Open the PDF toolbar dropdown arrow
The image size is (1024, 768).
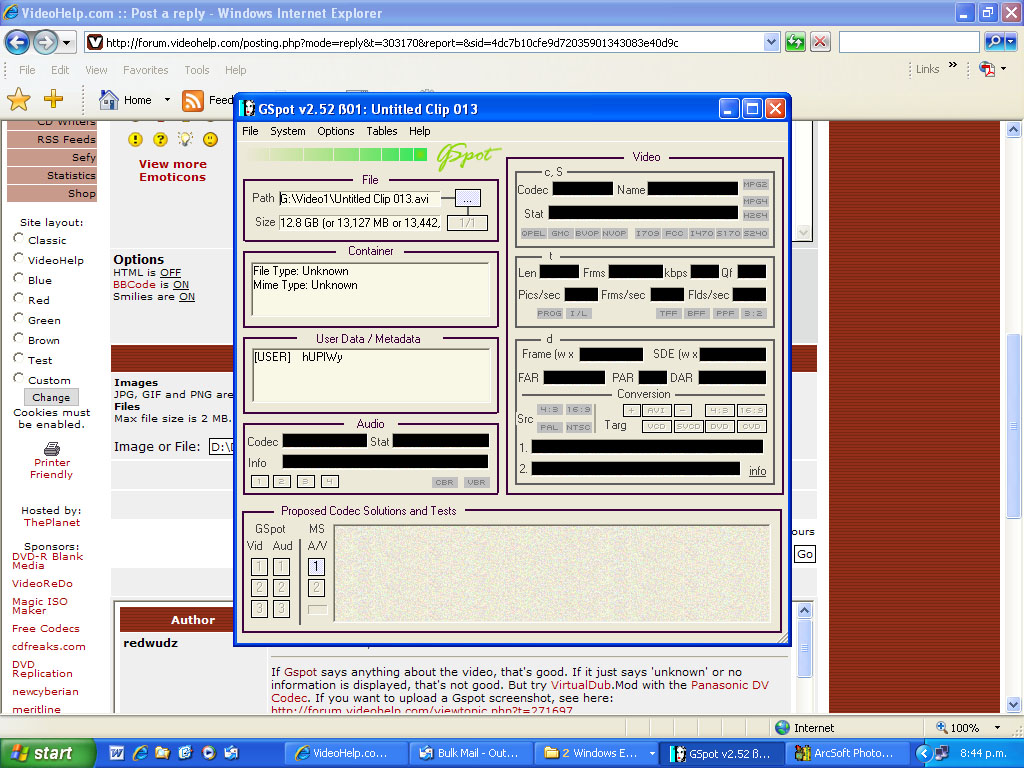point(1004,69)
